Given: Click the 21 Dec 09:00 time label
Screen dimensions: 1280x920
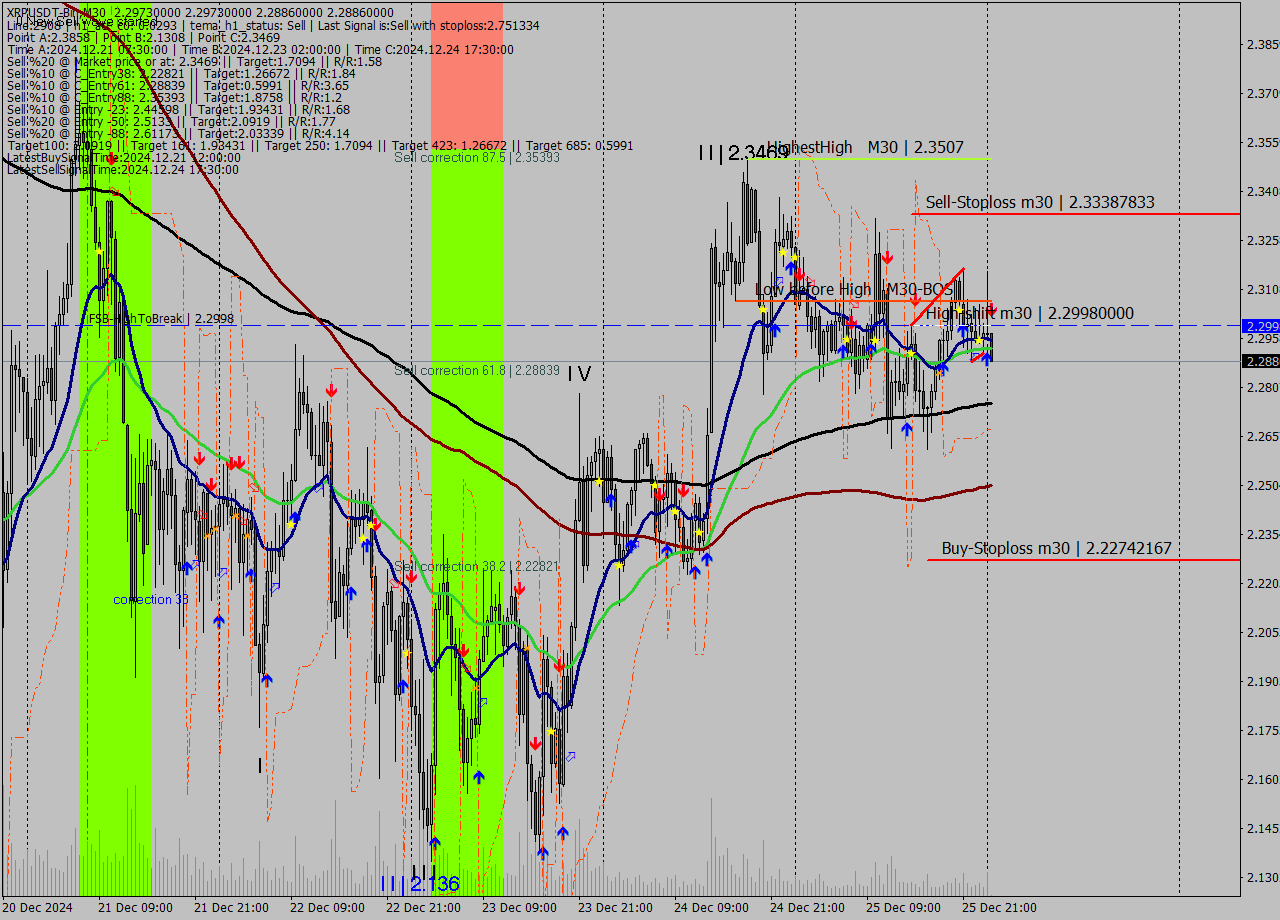Looking at the screenshot, I should [135, 907].
